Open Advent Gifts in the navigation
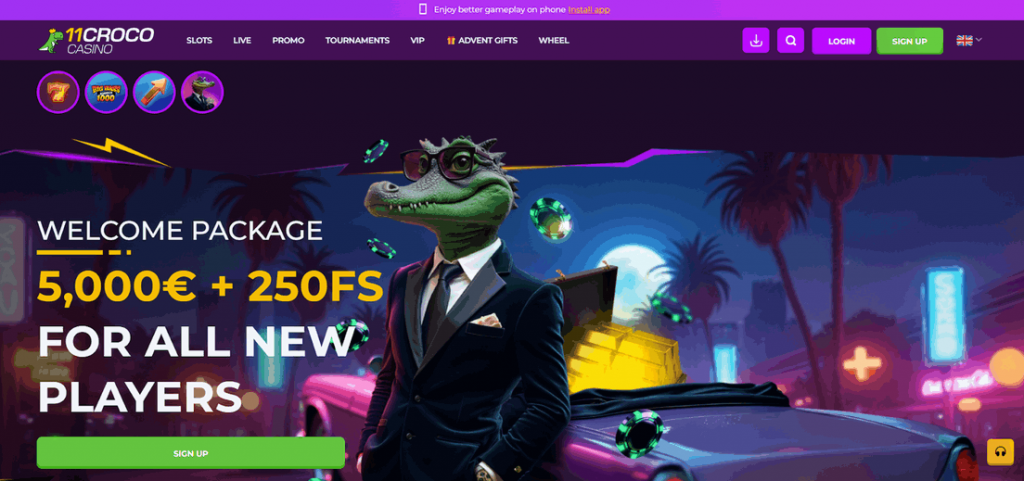This screenshot has width=1024, height=481. point(482,40)
